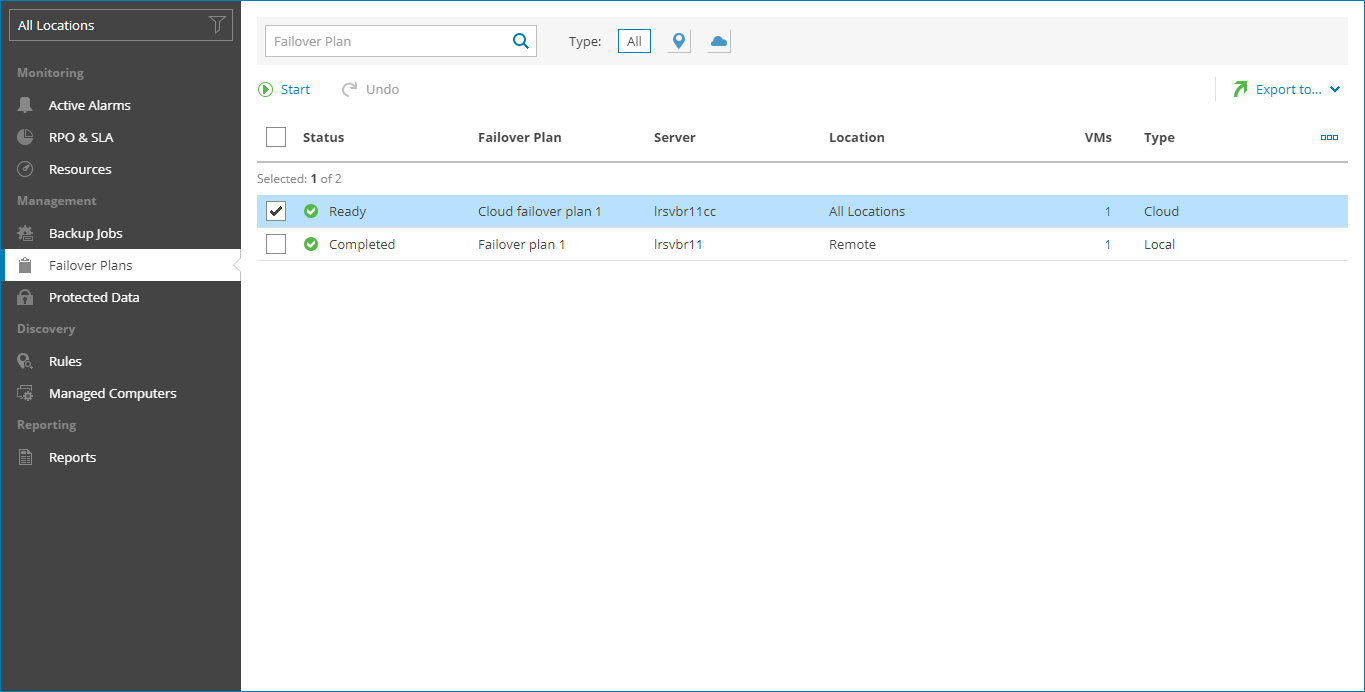Image resolution: width=1365 pixels, height=692 pixels.
Task: Filter by local type pin icon
Action: (x=679, y=41)
